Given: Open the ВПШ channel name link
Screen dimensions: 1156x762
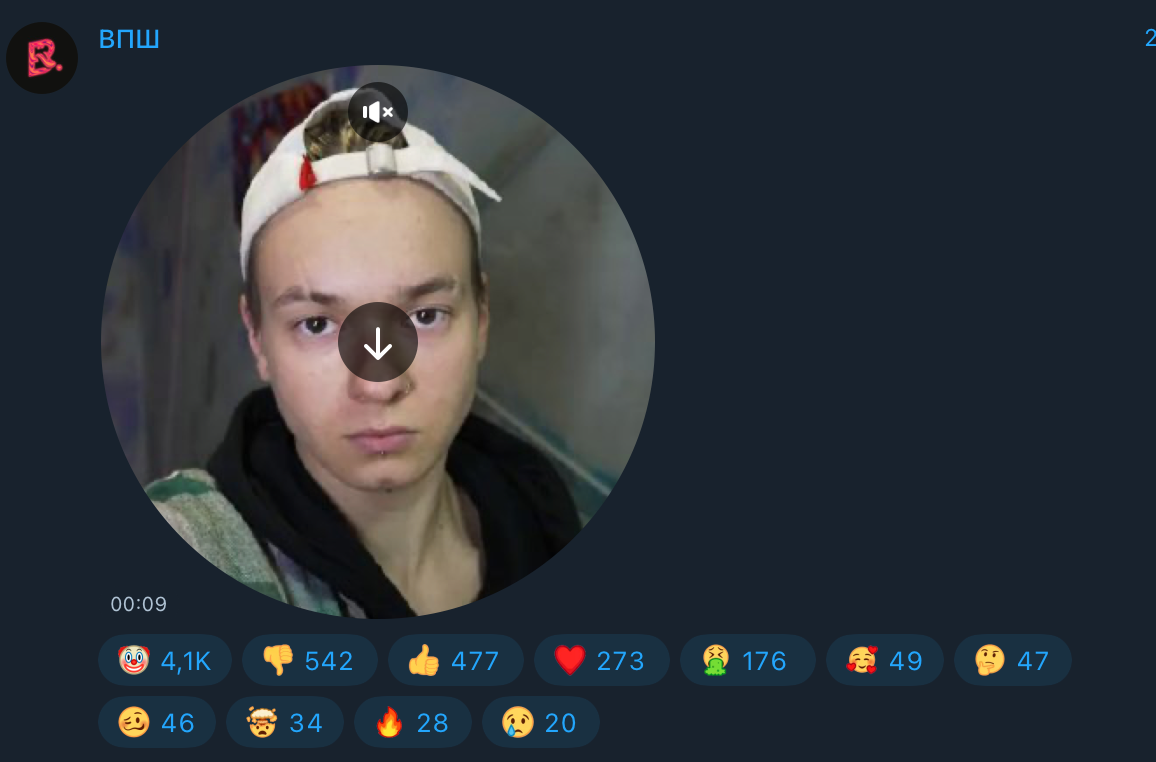Looking at the screenshot, I should click(129, 39).
